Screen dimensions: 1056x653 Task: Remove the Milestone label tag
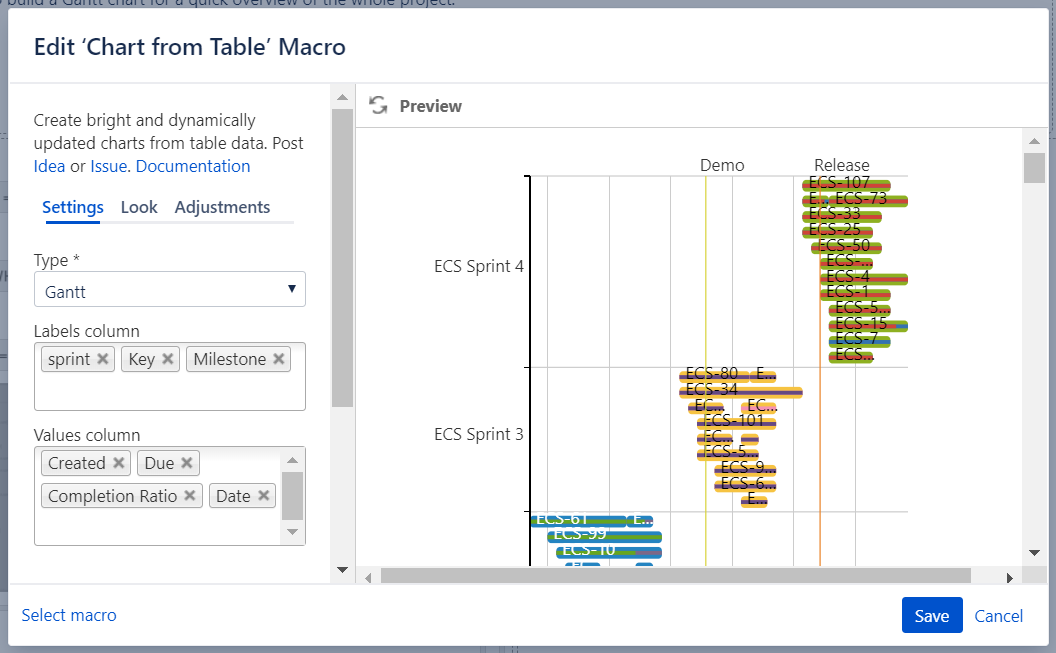coord(279,359)
